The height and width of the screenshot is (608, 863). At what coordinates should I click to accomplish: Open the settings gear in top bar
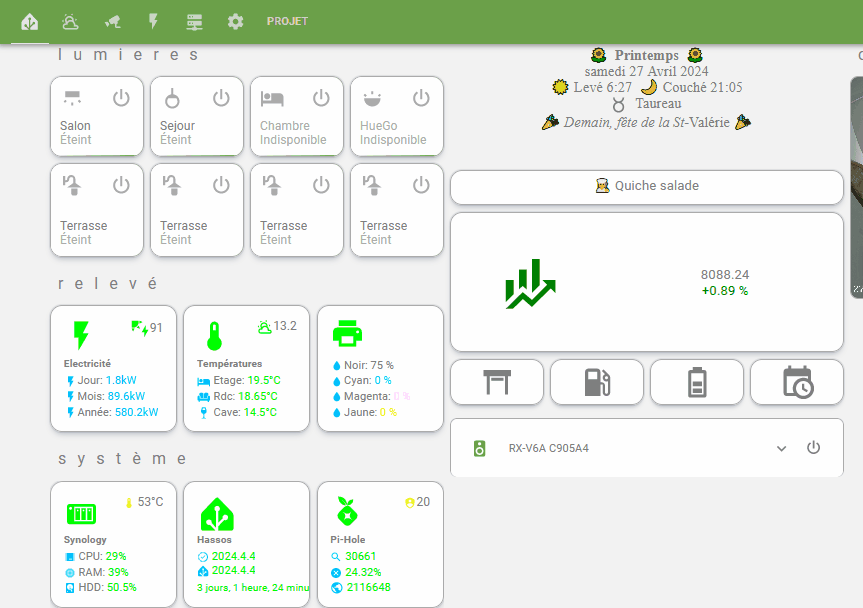(234, 21)
